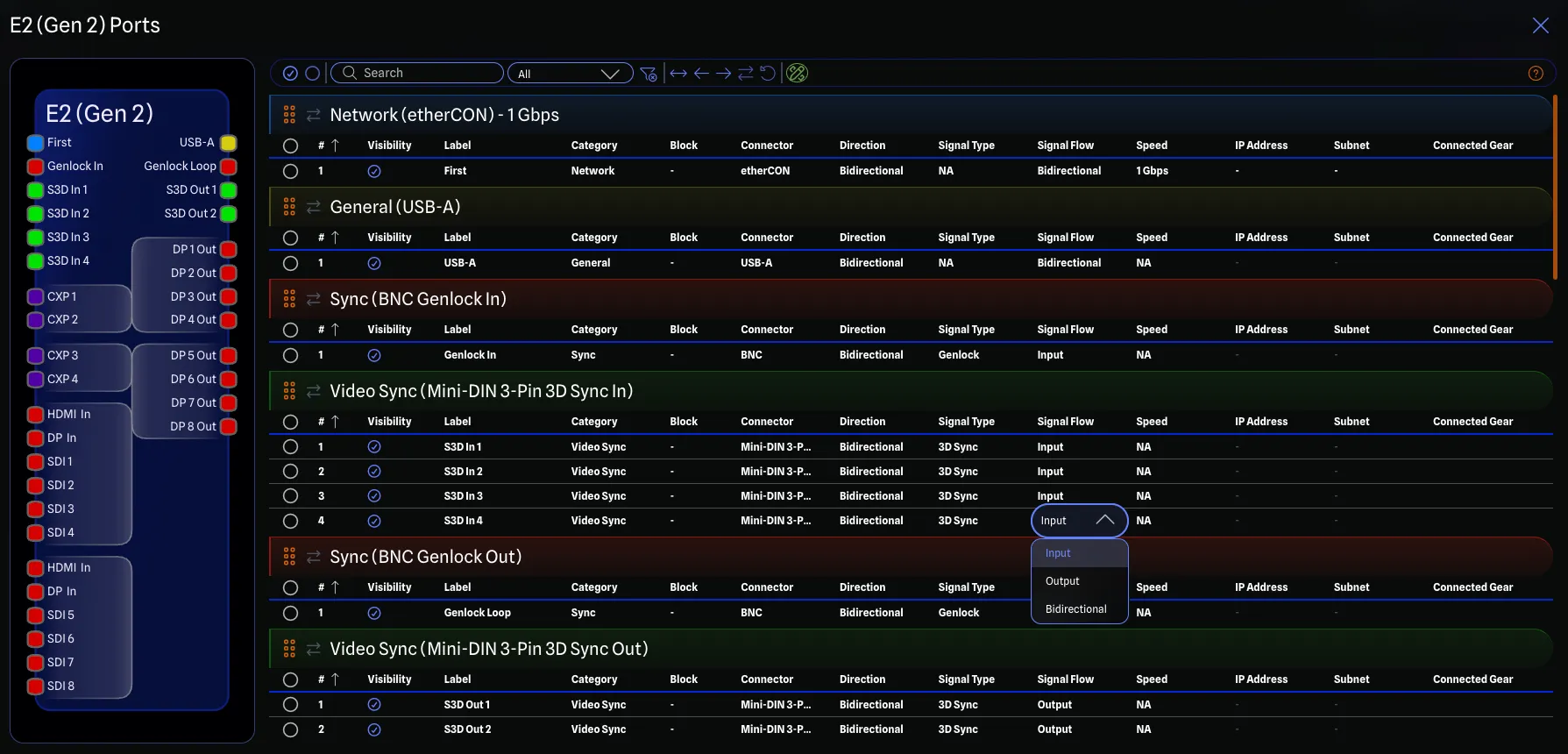Sort Network table by number arrow

(x=335, y=146)
